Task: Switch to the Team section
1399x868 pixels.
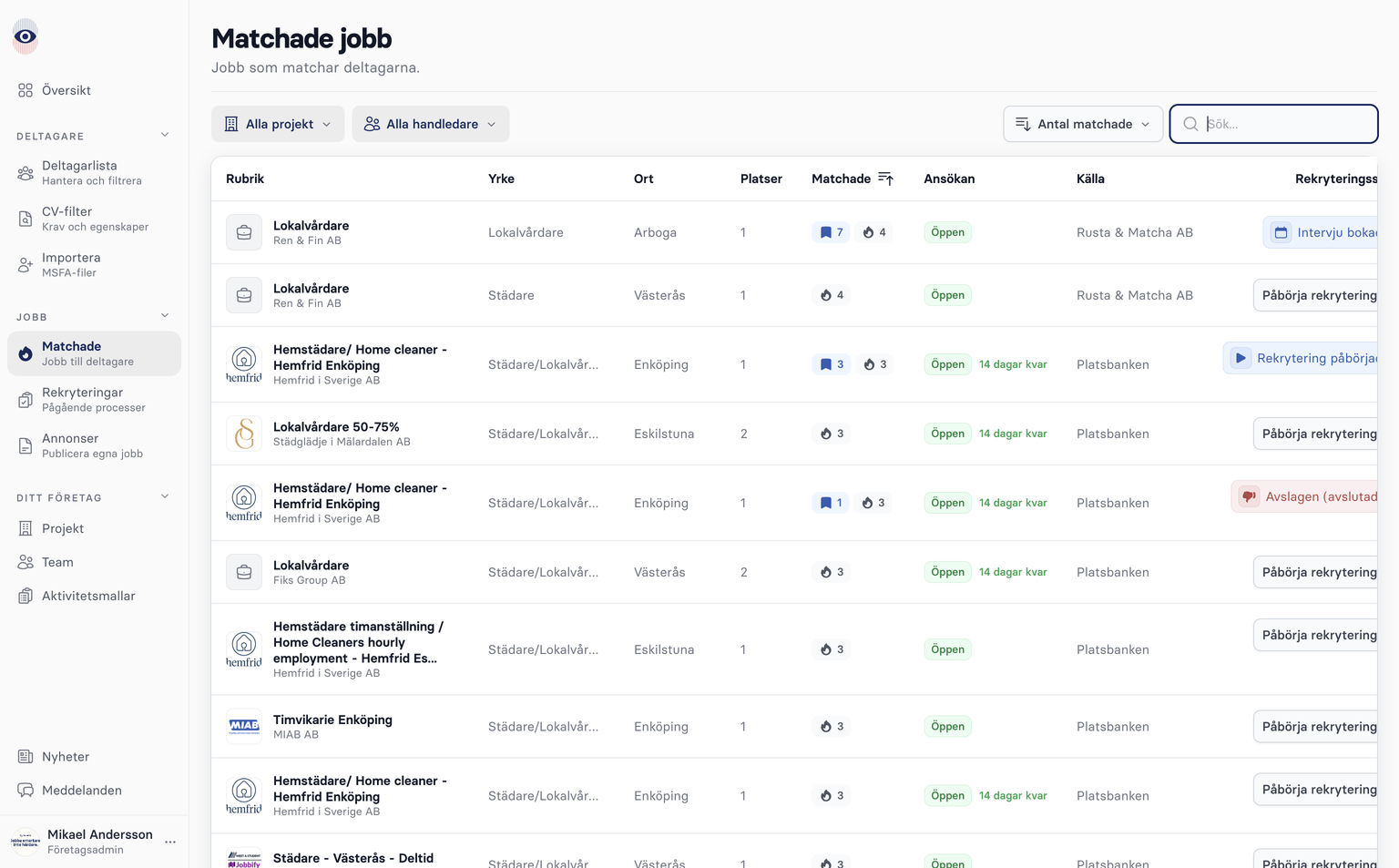Action: pos(56,562)
